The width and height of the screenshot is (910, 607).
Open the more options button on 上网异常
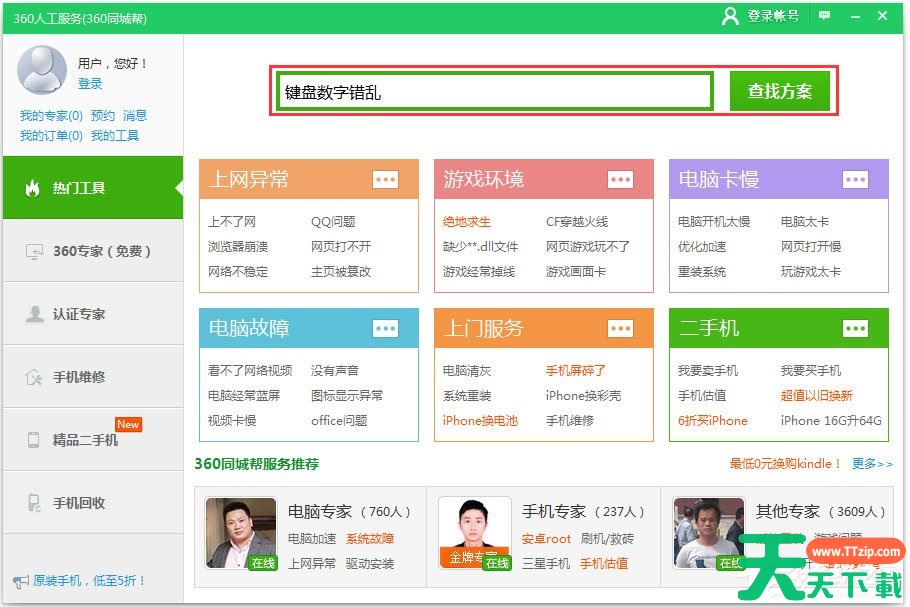click(x=385, y=179)
